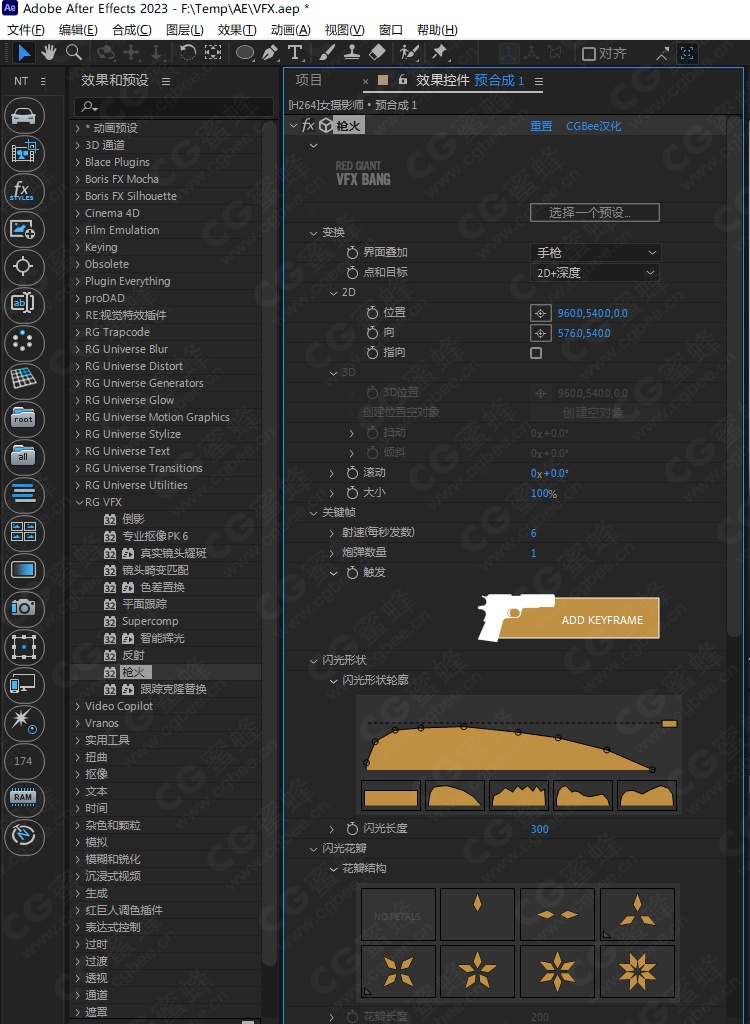Click the effects search input field
Screen dimensions: 750x1024
pos(174,106)
